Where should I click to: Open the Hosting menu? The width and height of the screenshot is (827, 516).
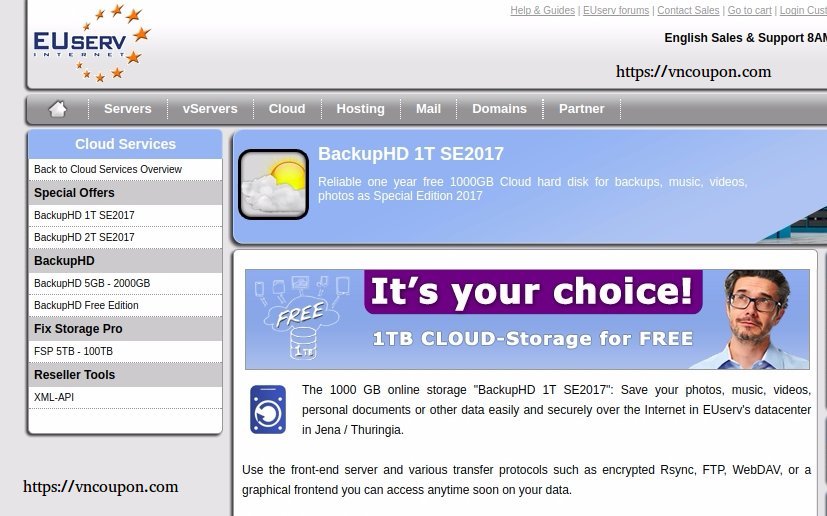(x=361, y=109)
